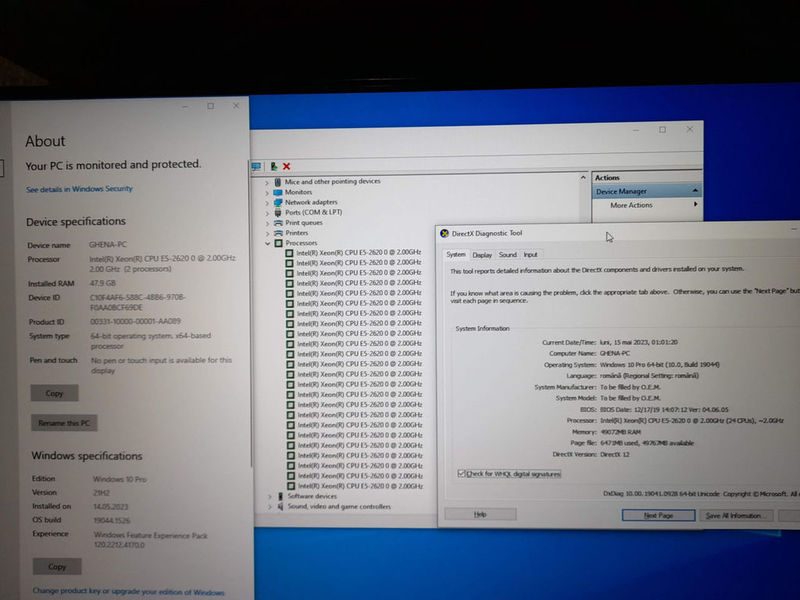
Task: Click the red X uninstall device icon
Action: [287, 166]
